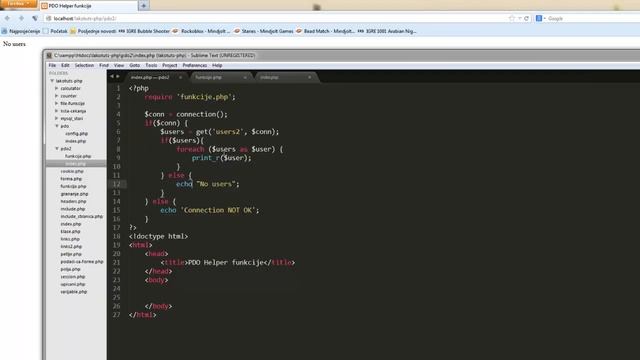The image size is (640, 360).
Task: Expand the file-funkcije folder
Action: pyautogui.click(x=57, y=103)
